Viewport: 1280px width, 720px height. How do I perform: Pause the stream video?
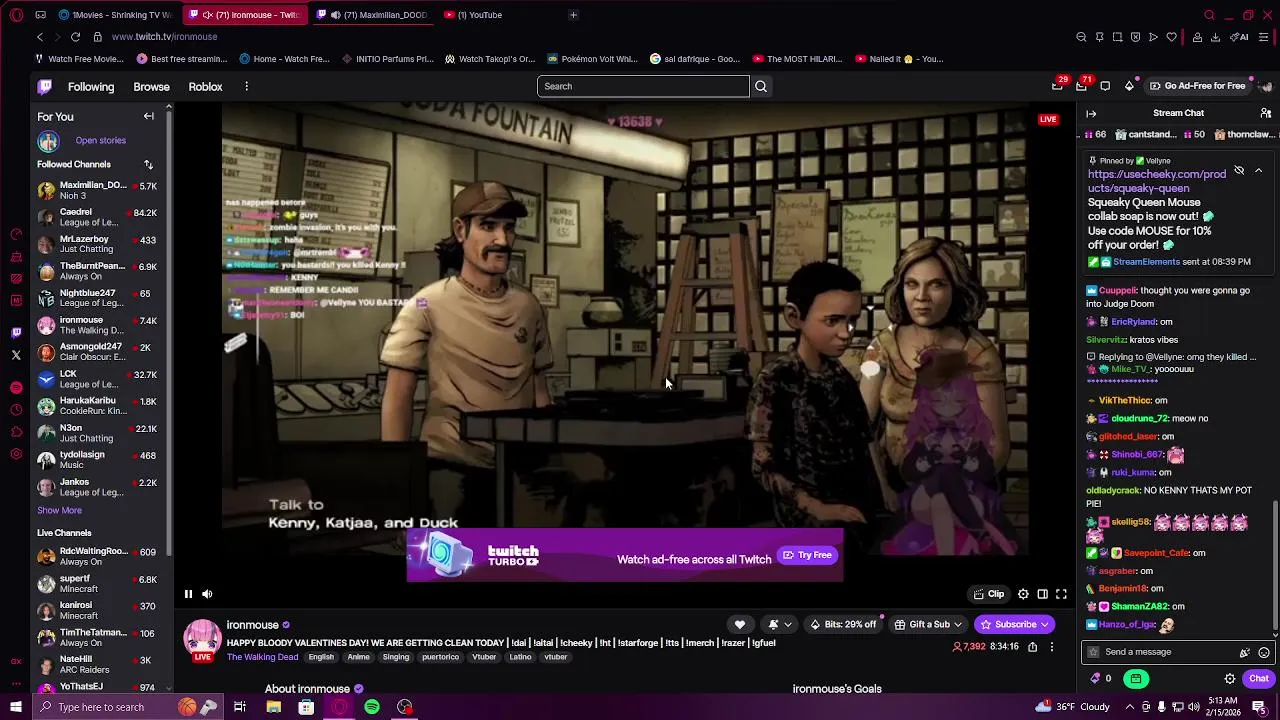188,594
